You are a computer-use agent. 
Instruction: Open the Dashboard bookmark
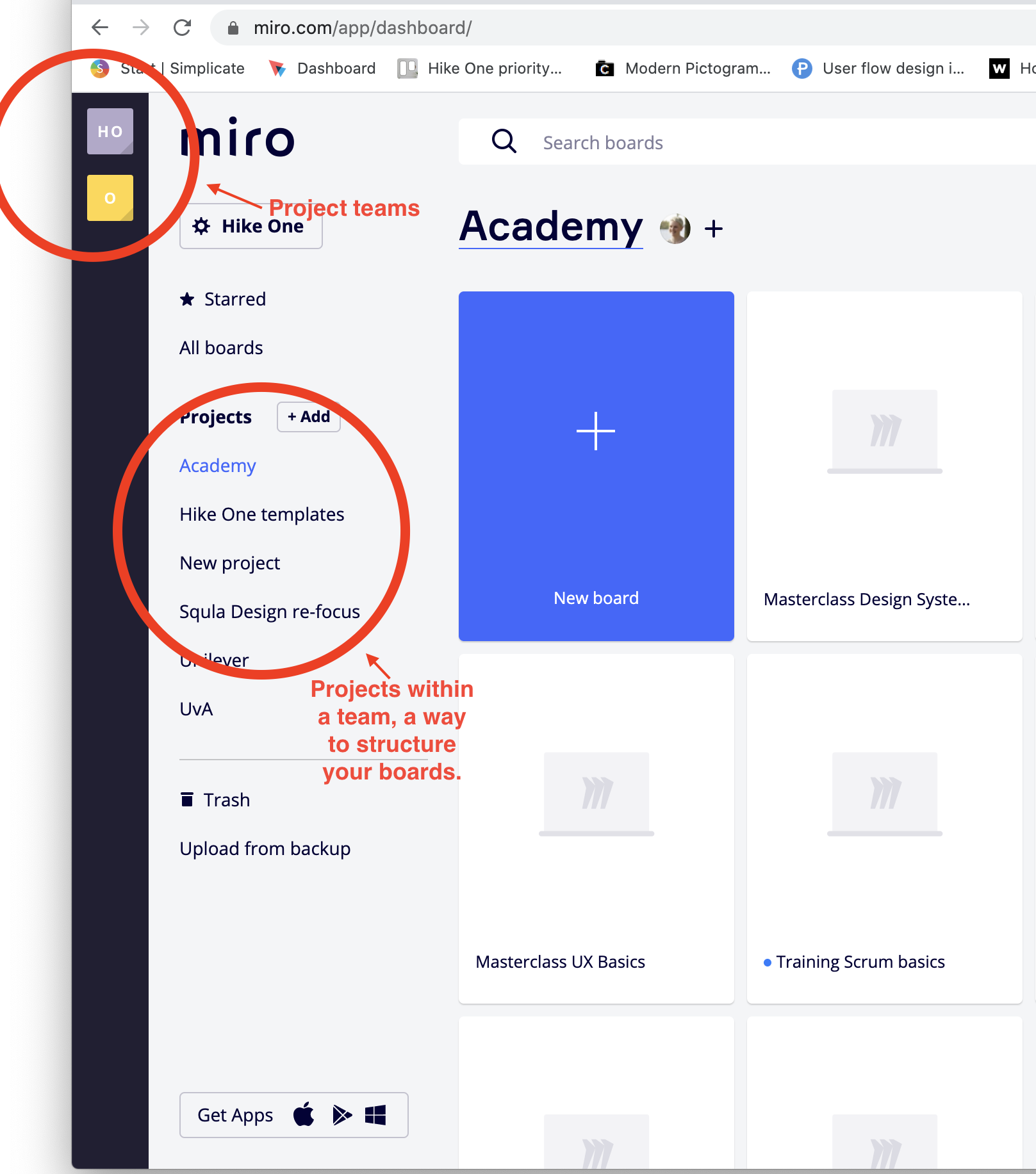click(336, 68)
